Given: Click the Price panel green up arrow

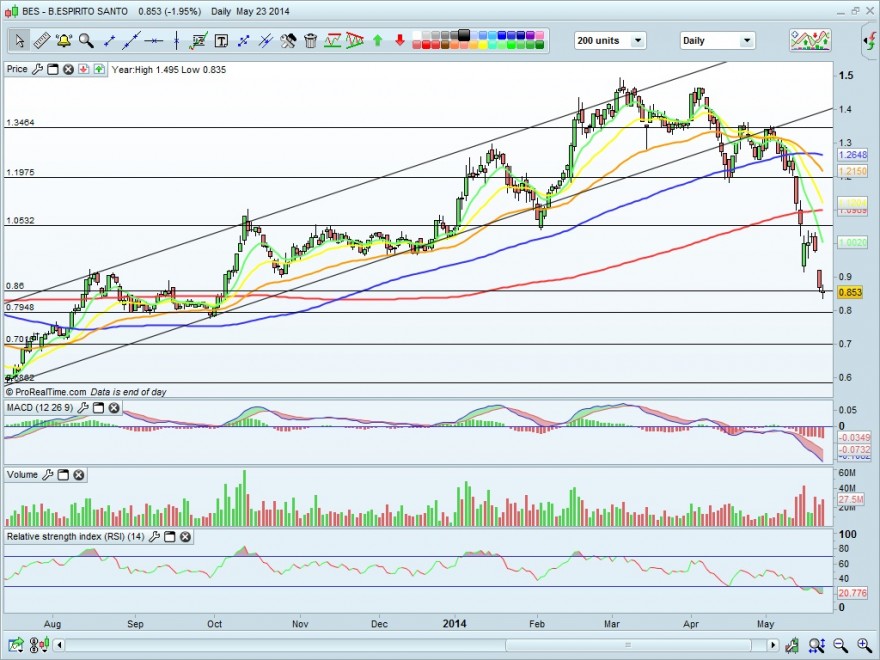Looking at the screenshot, I should [99, 69].
